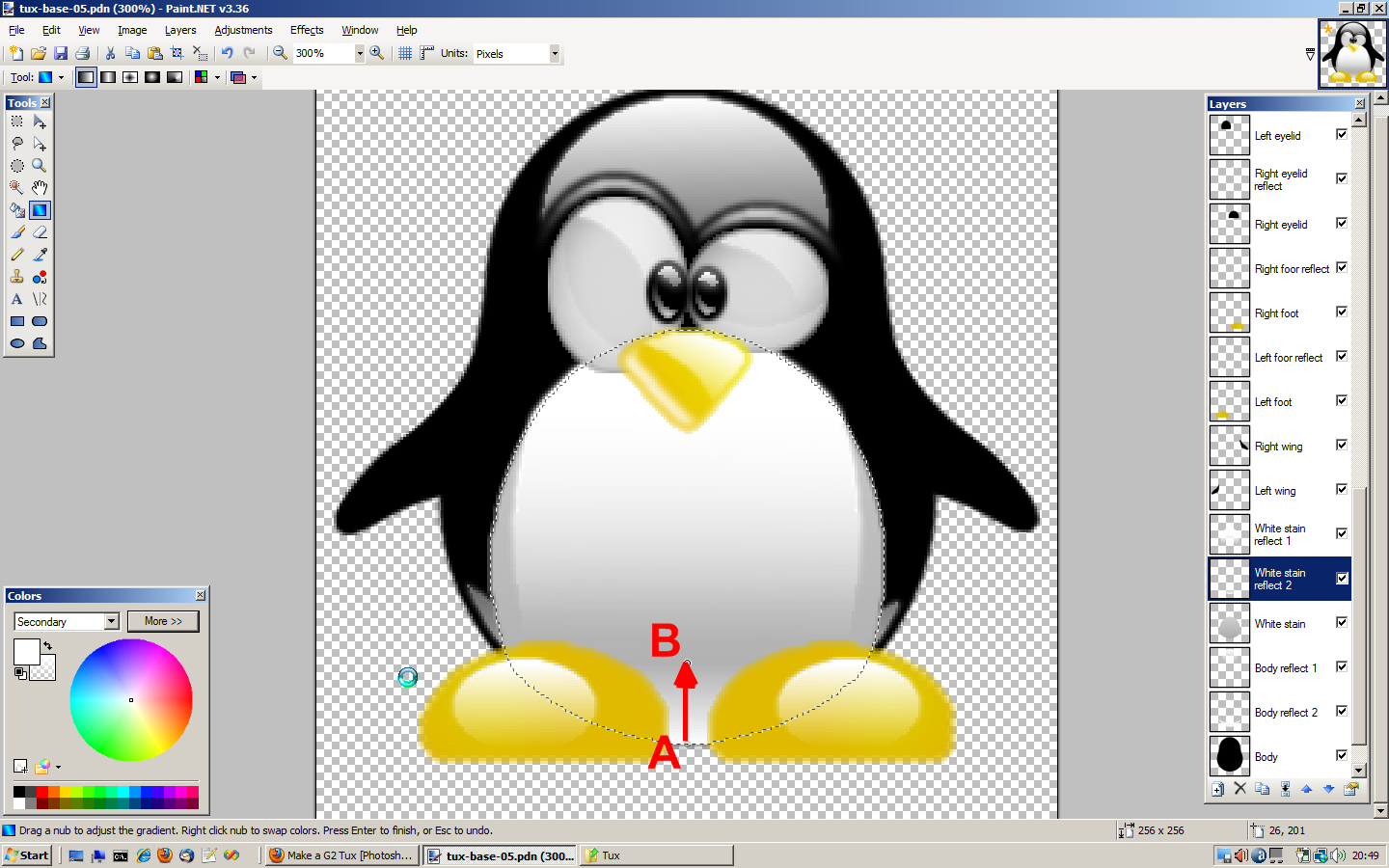The width and height of the screenshot is (1389, 868).
Task: Open the File menu
Action: (x=16, y=30)
